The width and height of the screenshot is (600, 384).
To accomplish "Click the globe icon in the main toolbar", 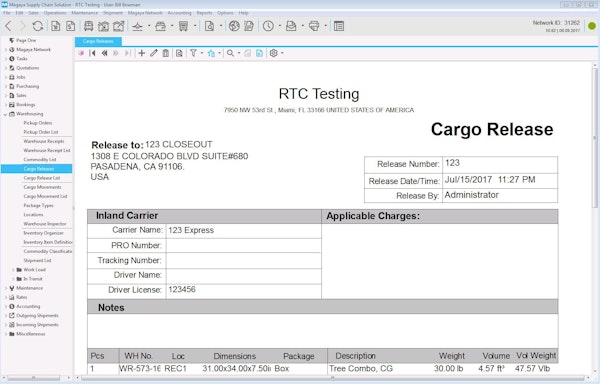I will (234, 26).
